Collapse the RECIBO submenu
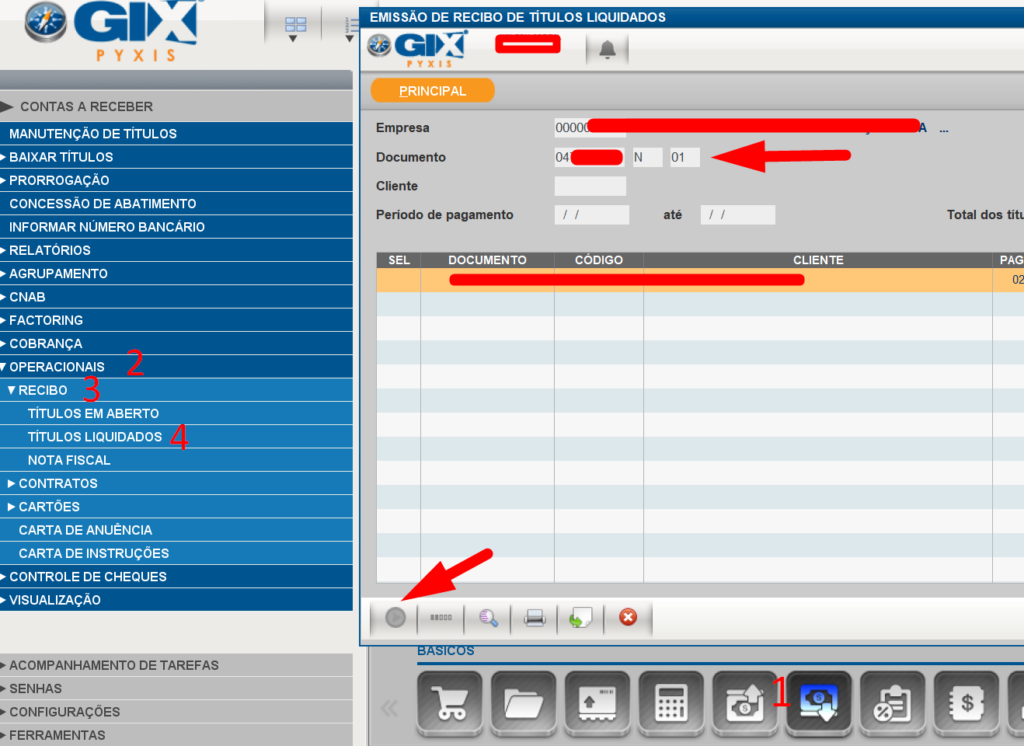This screenshot has height=746, width=1024. (42, 390)
